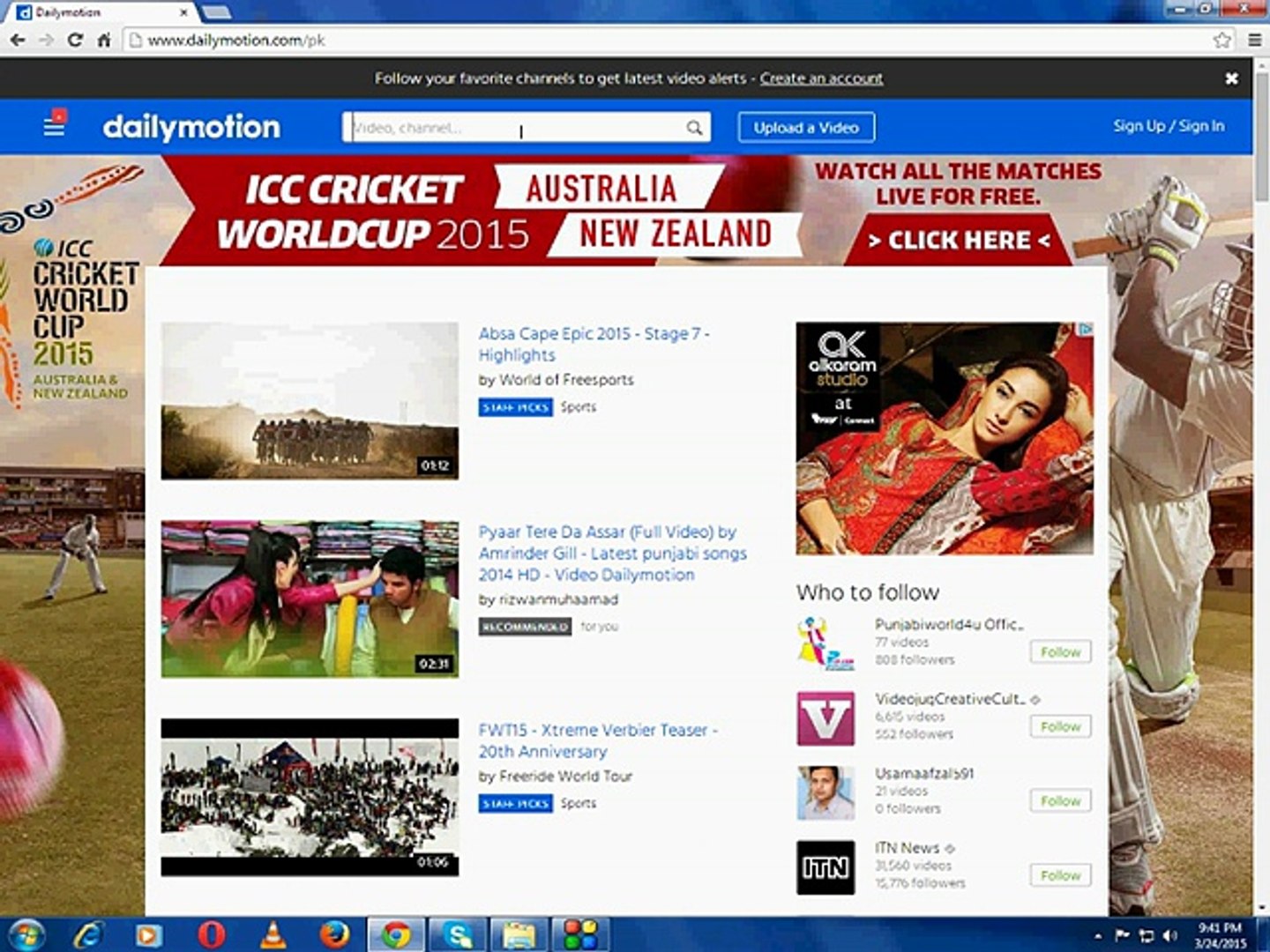1270x952 pixels.
Task: Reload the current page
Action: pos(75,40)
